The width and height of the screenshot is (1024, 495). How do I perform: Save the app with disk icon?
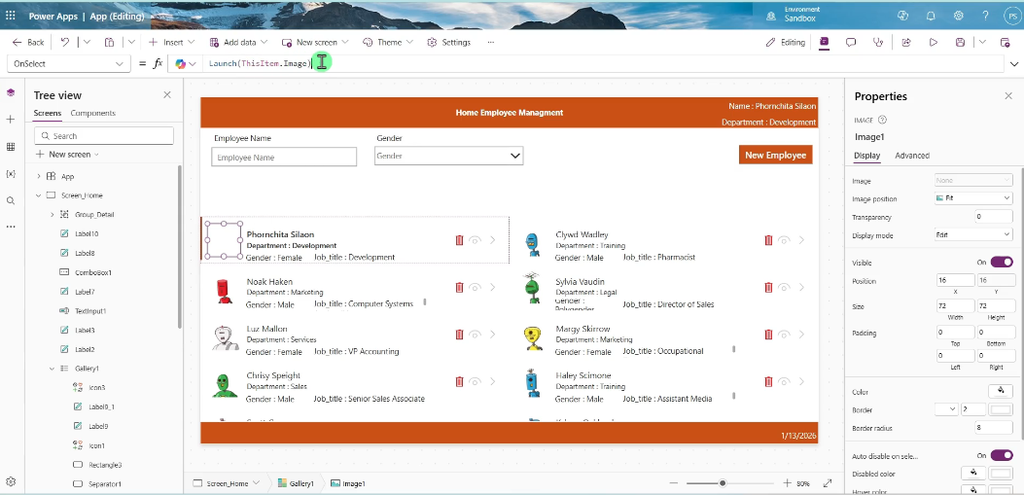click(x=960, y=42)
